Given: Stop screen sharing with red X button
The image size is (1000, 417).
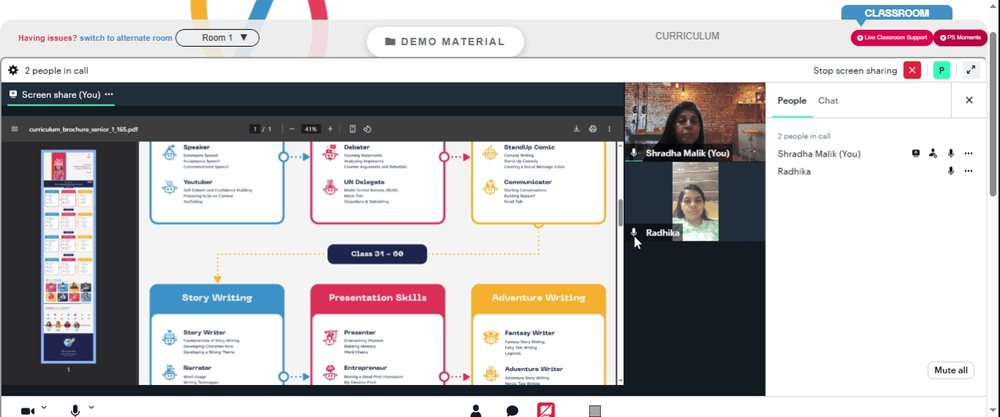Looking at the screenshot, I should (912, 70).
